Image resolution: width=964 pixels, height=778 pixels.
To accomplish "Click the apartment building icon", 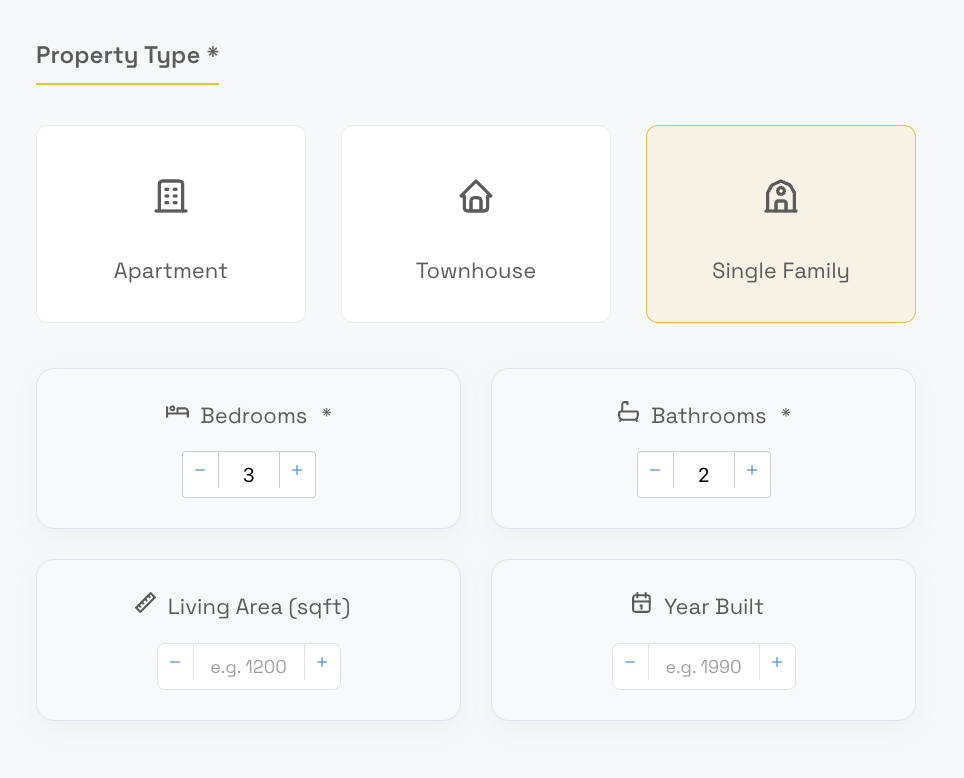I will pos(170,196).
